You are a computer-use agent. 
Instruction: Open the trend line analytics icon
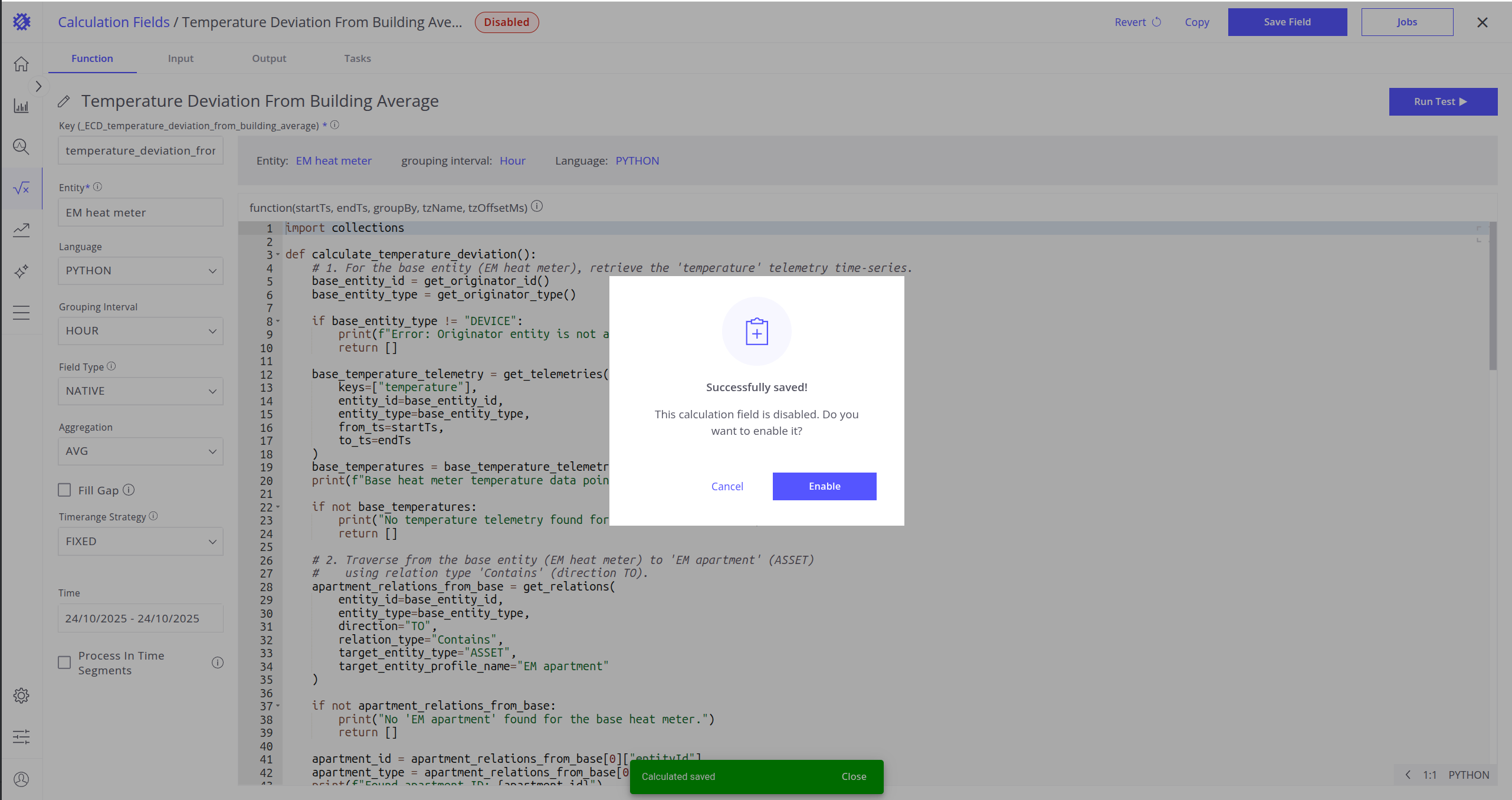pyautogui.click(x=21, y=229)
